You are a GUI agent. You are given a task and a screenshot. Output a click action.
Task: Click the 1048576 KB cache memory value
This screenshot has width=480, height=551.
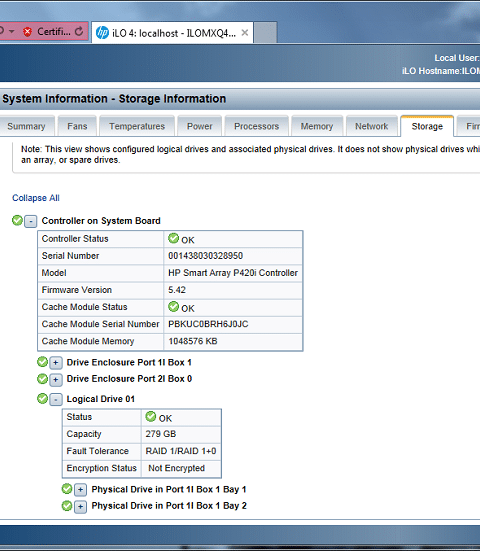click(193, 341)
